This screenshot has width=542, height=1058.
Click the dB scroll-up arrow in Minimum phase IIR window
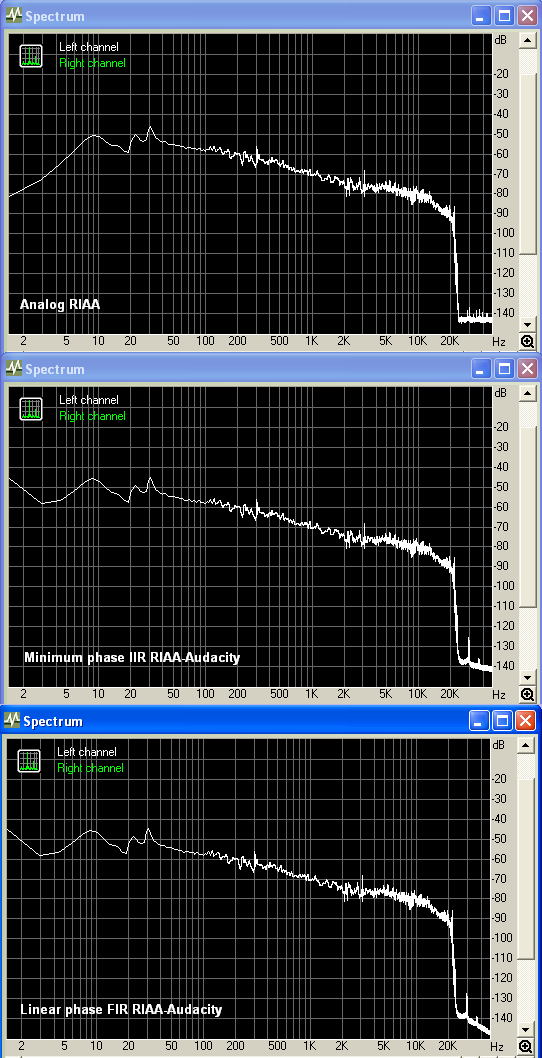coord(527,393)
